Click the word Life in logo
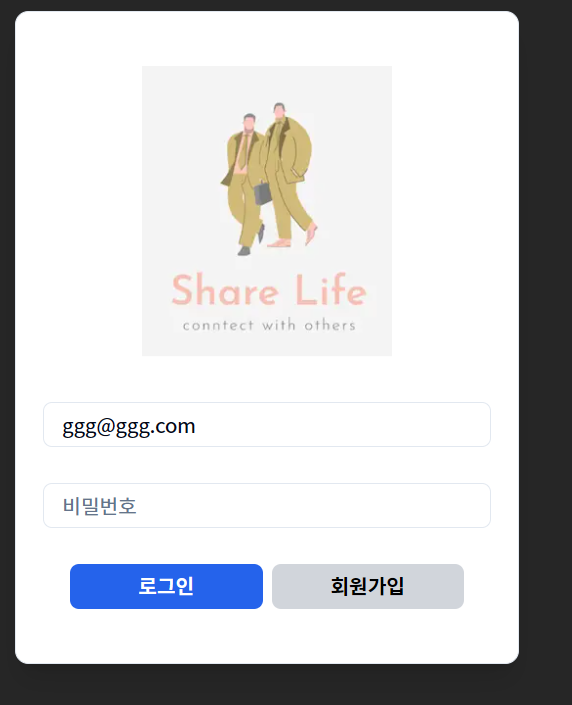 pos(331,290)
